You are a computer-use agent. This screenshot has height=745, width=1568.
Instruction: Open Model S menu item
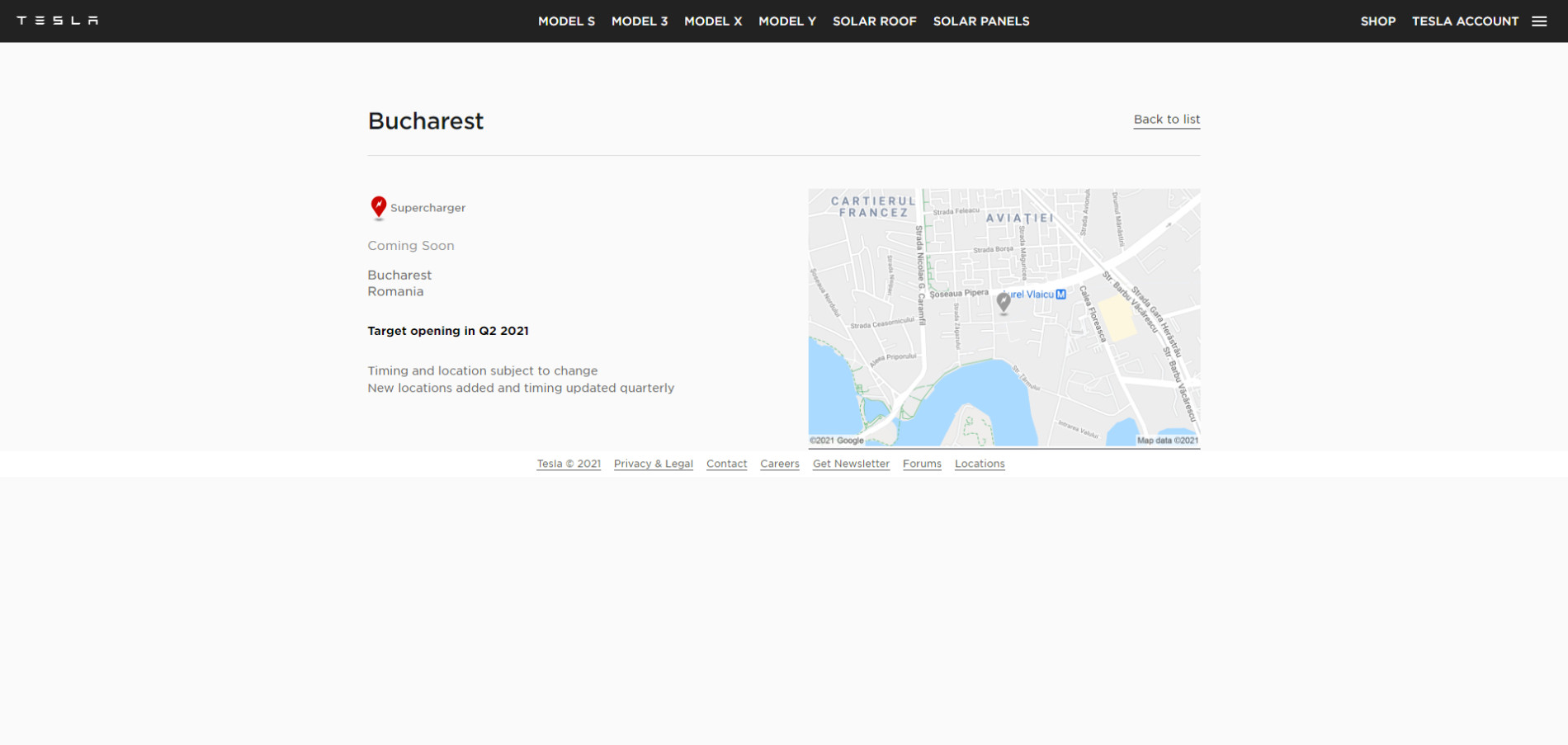click(x=566, y=21)
